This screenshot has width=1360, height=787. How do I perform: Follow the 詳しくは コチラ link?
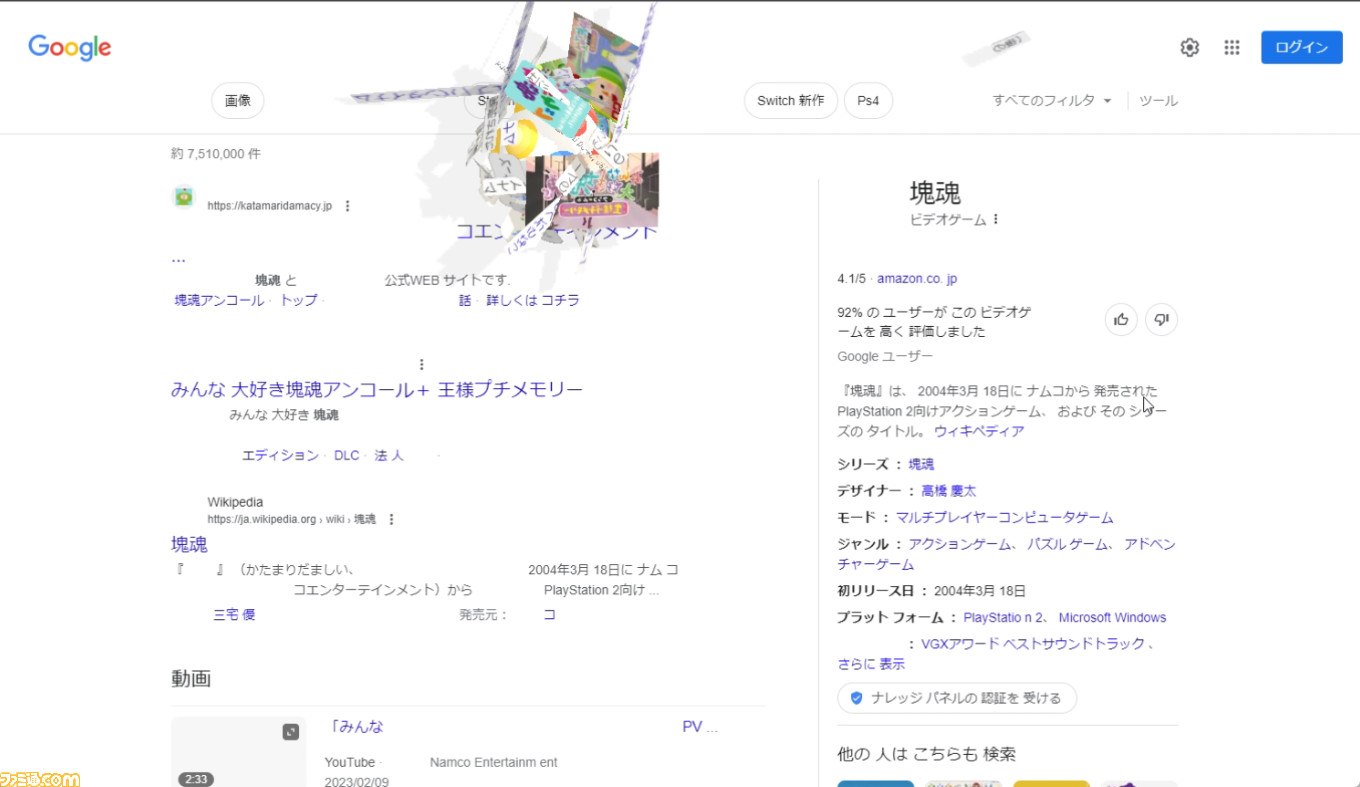pos(532,300)
